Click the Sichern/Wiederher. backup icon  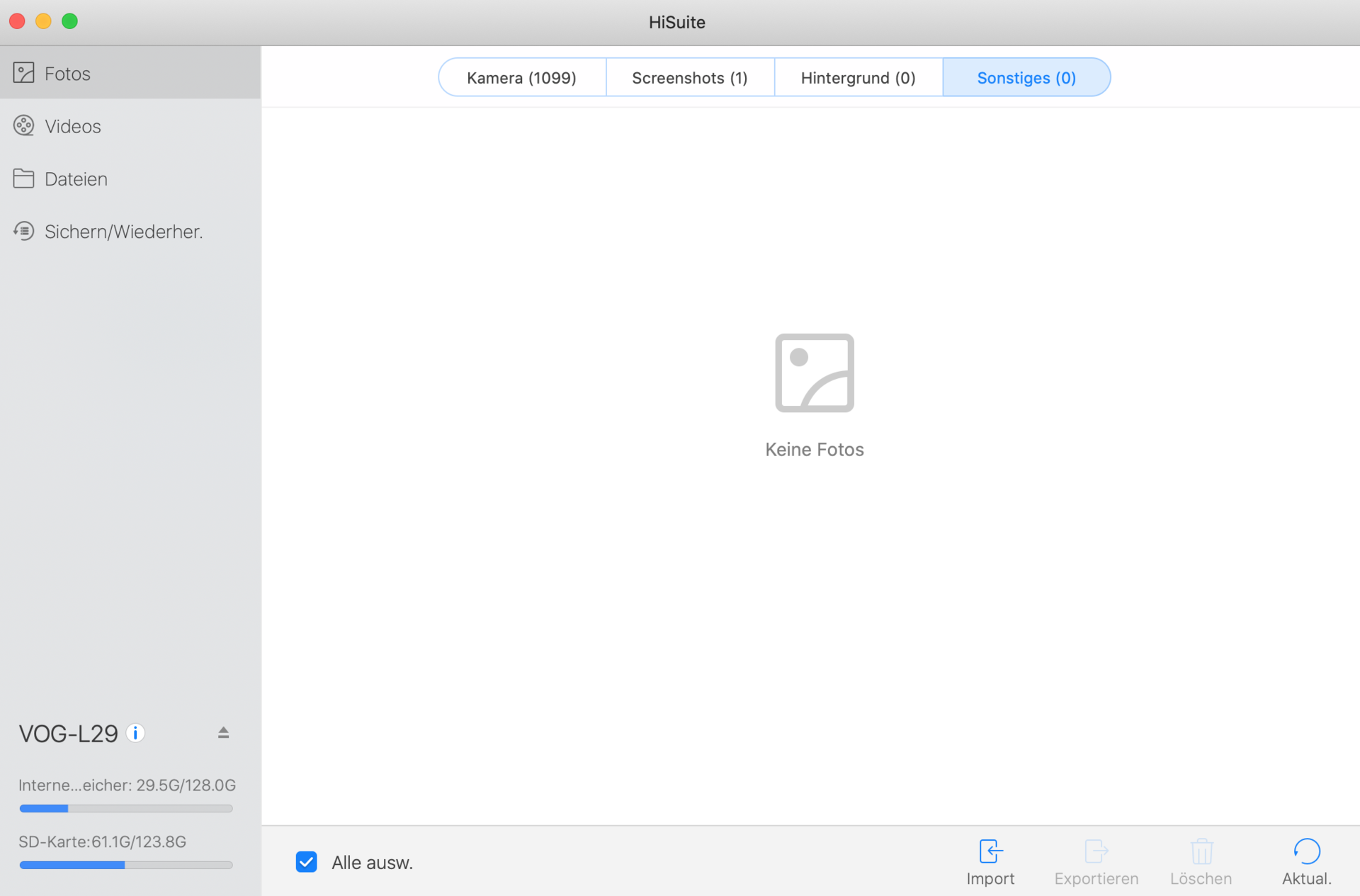pyautogui.click(x=23, y=232)
